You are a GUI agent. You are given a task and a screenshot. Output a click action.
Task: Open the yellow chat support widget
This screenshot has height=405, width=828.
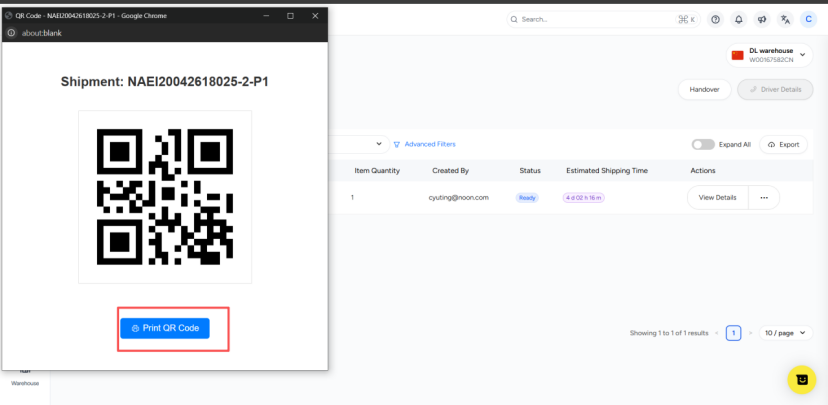[x=802, y=380]
